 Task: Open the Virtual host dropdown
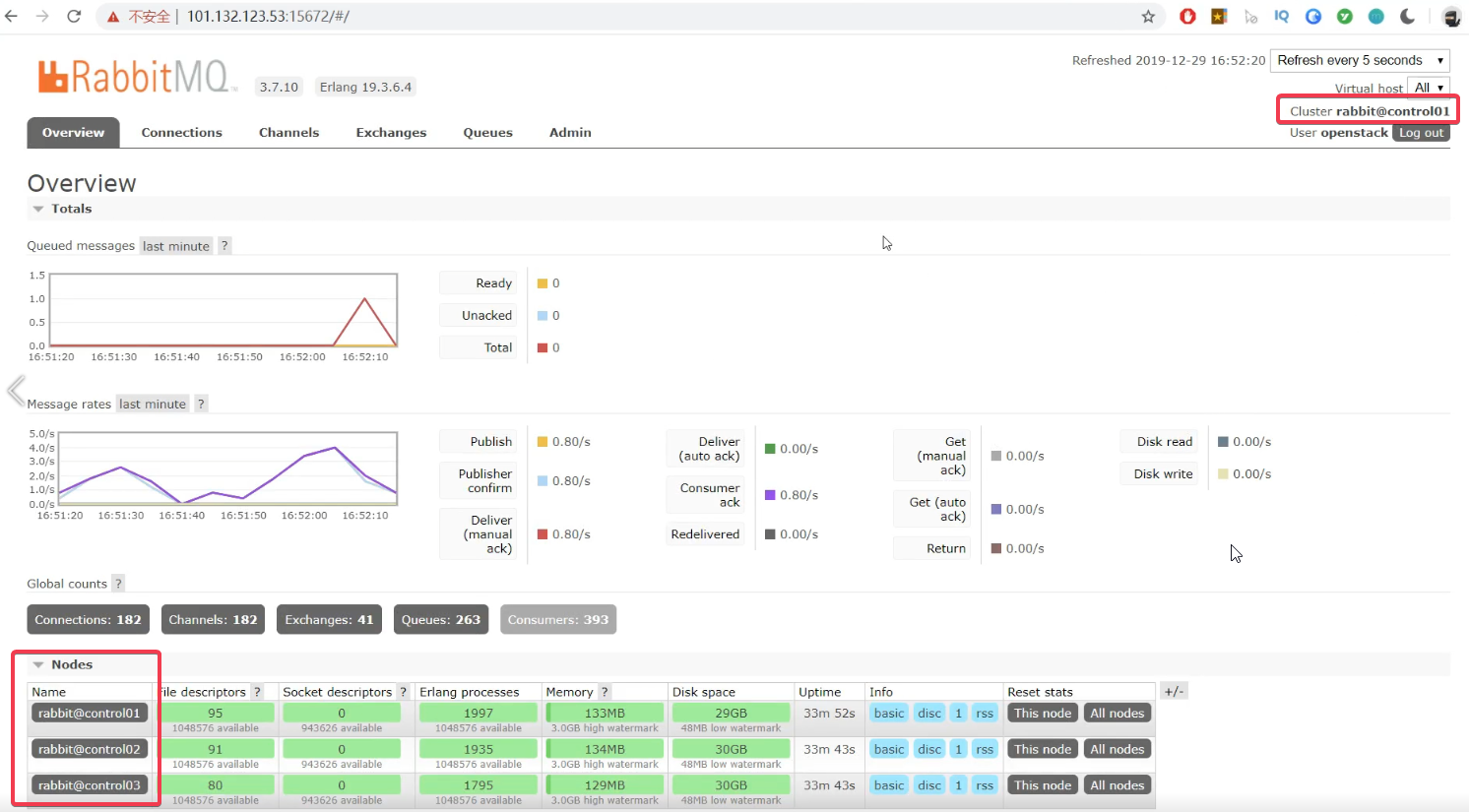tap(1428, 88)
